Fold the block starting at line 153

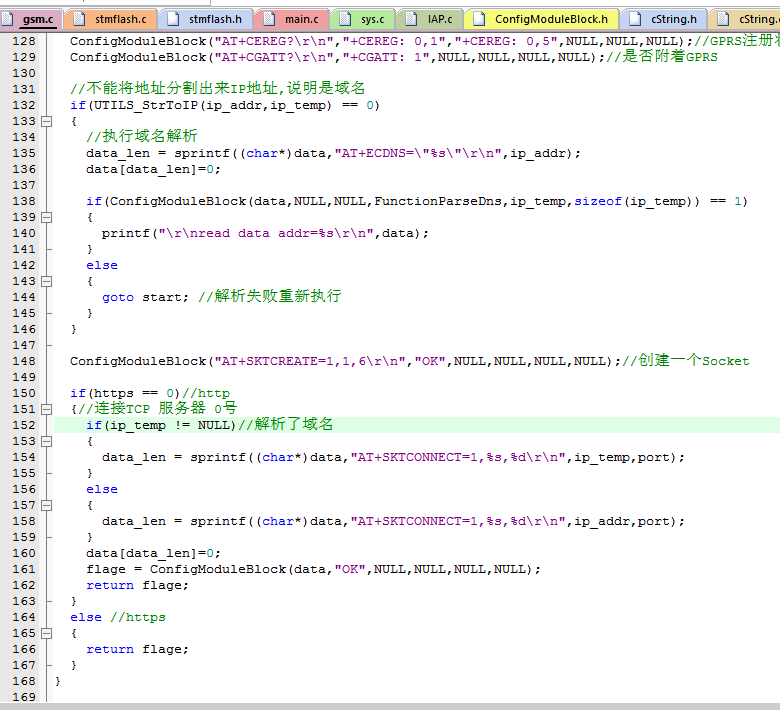pos(46,441)
